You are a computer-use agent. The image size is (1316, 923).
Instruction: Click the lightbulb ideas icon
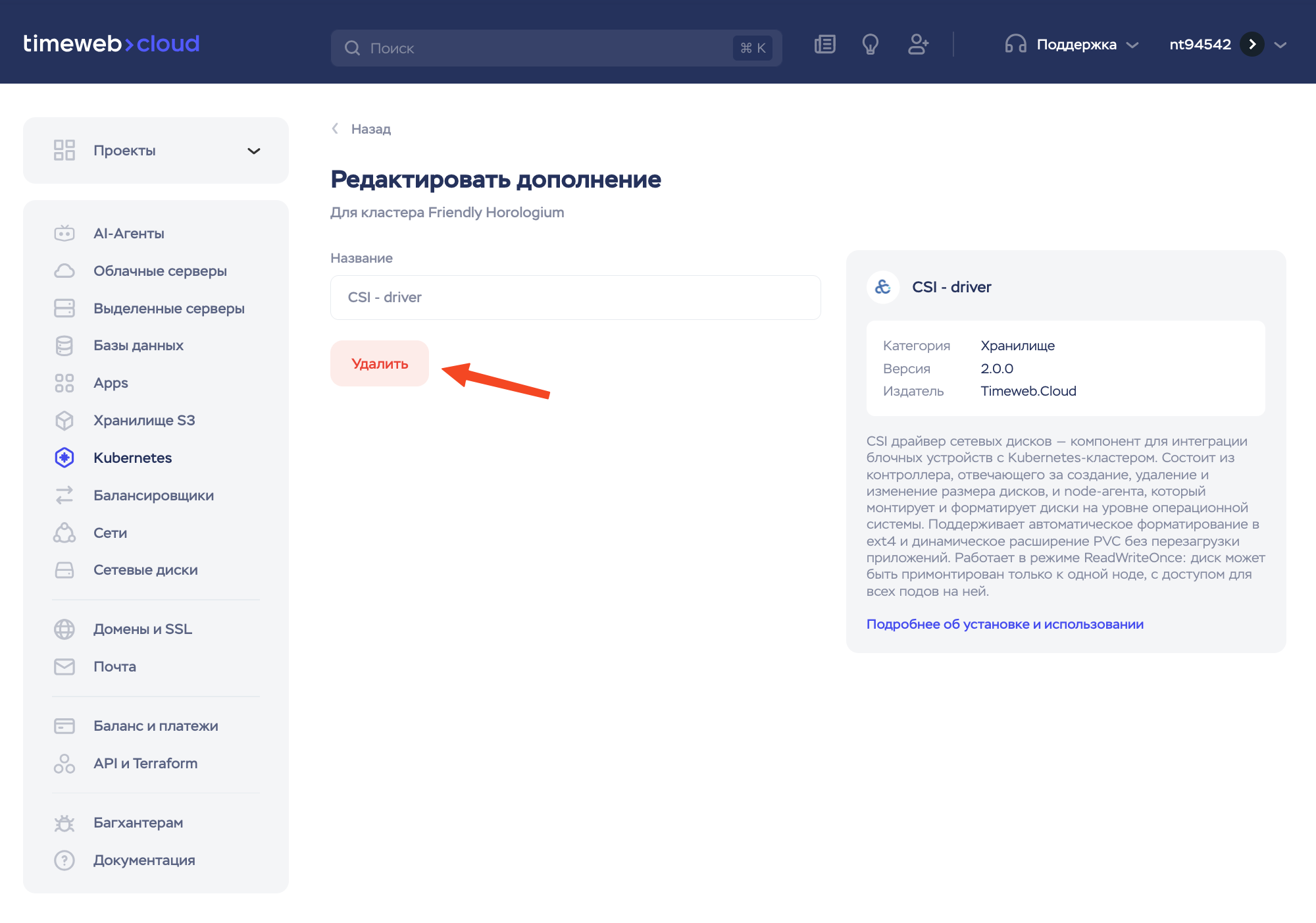(x=870, y=45)
